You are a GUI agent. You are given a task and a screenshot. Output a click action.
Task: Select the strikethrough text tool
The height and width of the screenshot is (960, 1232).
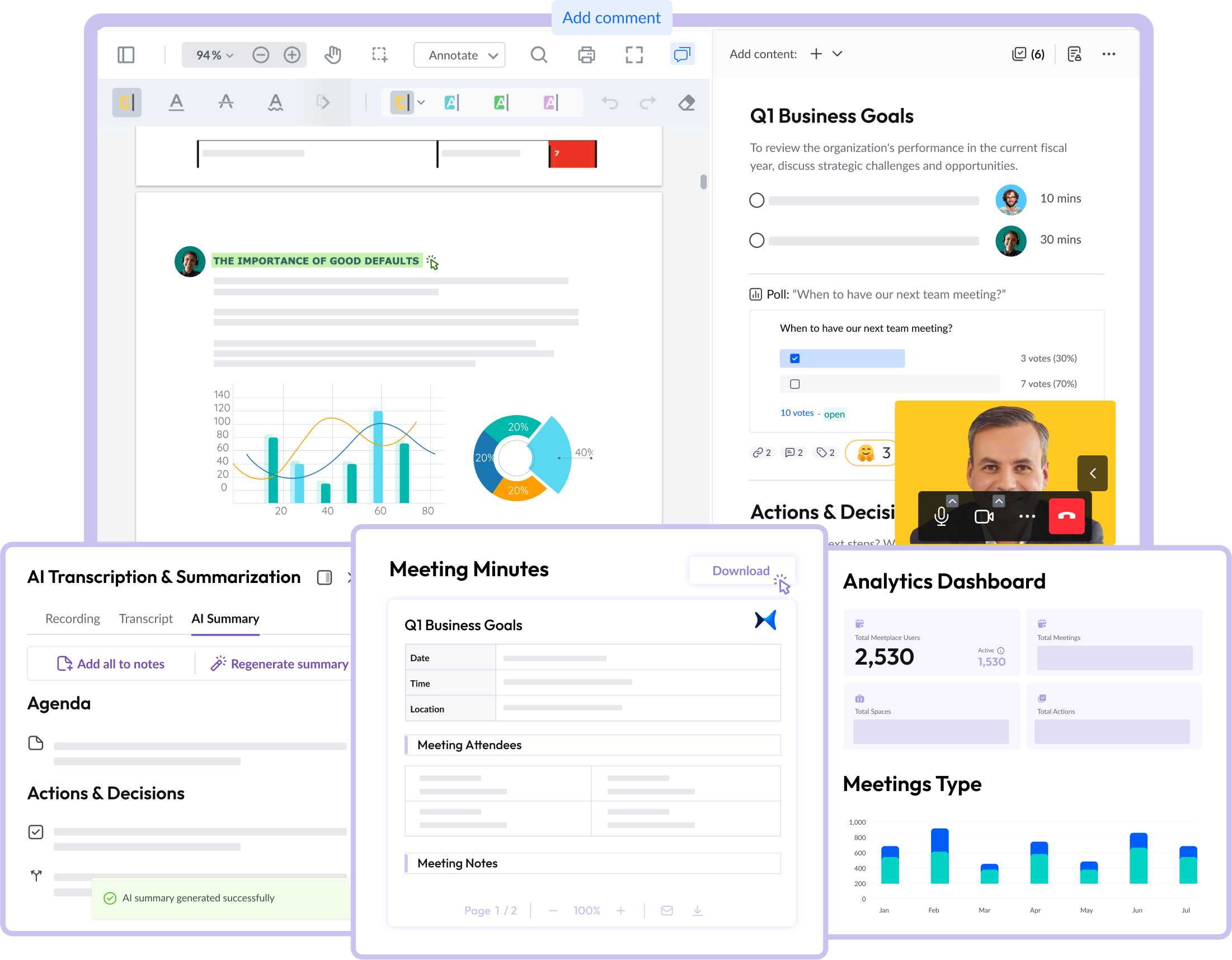pyautogui.click(x=225, y=102)
